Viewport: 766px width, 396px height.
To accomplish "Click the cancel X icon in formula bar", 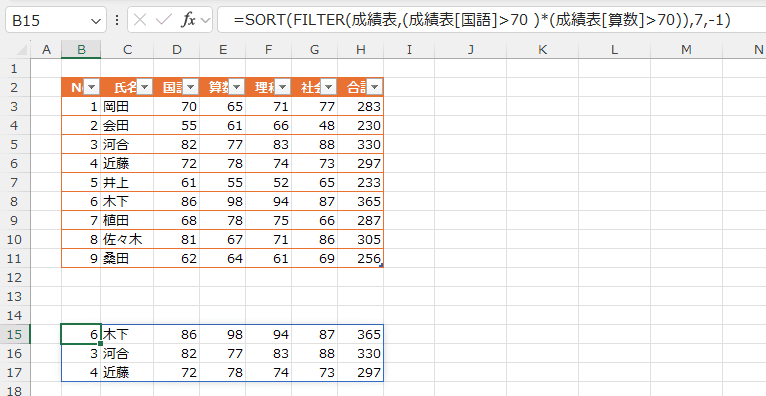I will point(140,20).
